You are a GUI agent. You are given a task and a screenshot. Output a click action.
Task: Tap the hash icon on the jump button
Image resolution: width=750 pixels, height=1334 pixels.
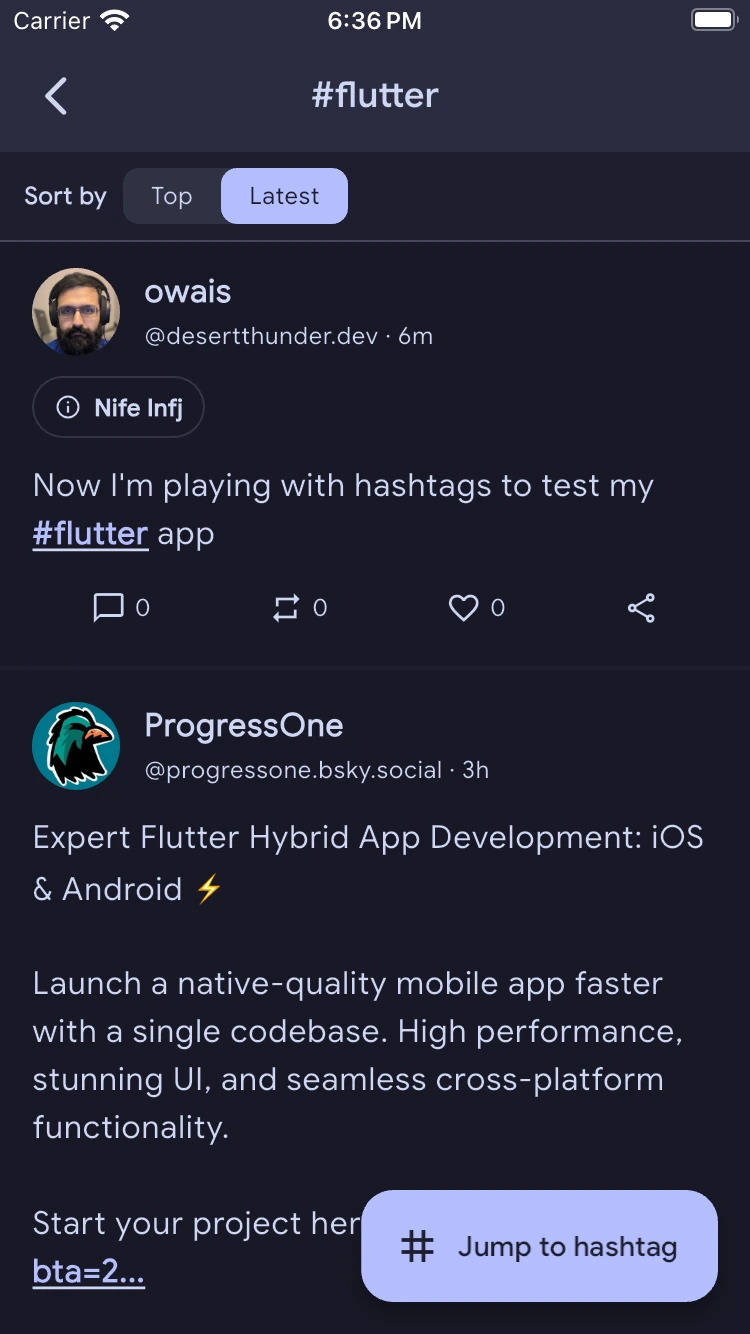tap(417, 1246)
